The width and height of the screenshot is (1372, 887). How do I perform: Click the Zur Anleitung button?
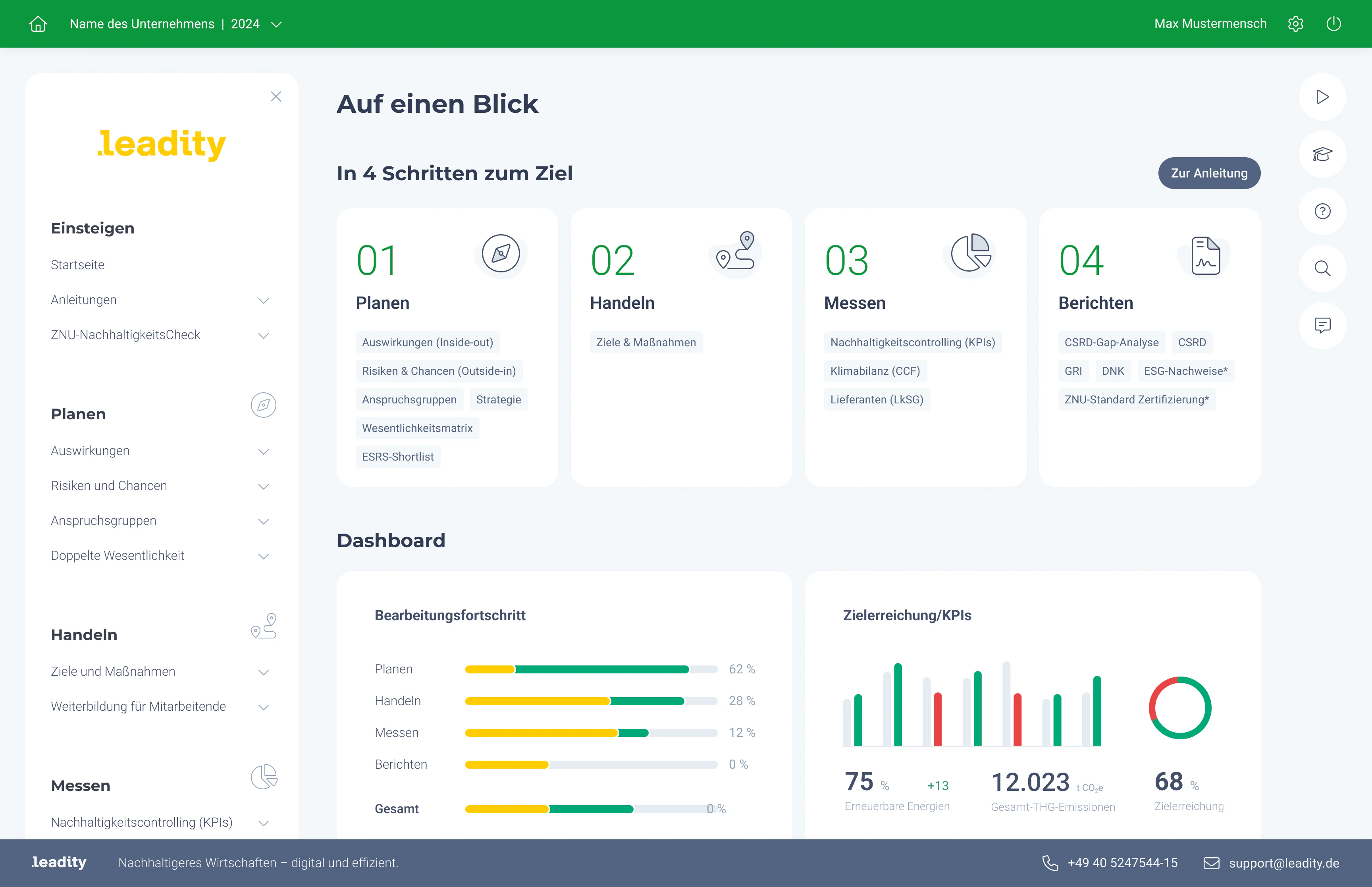(x=1209, y=173)
